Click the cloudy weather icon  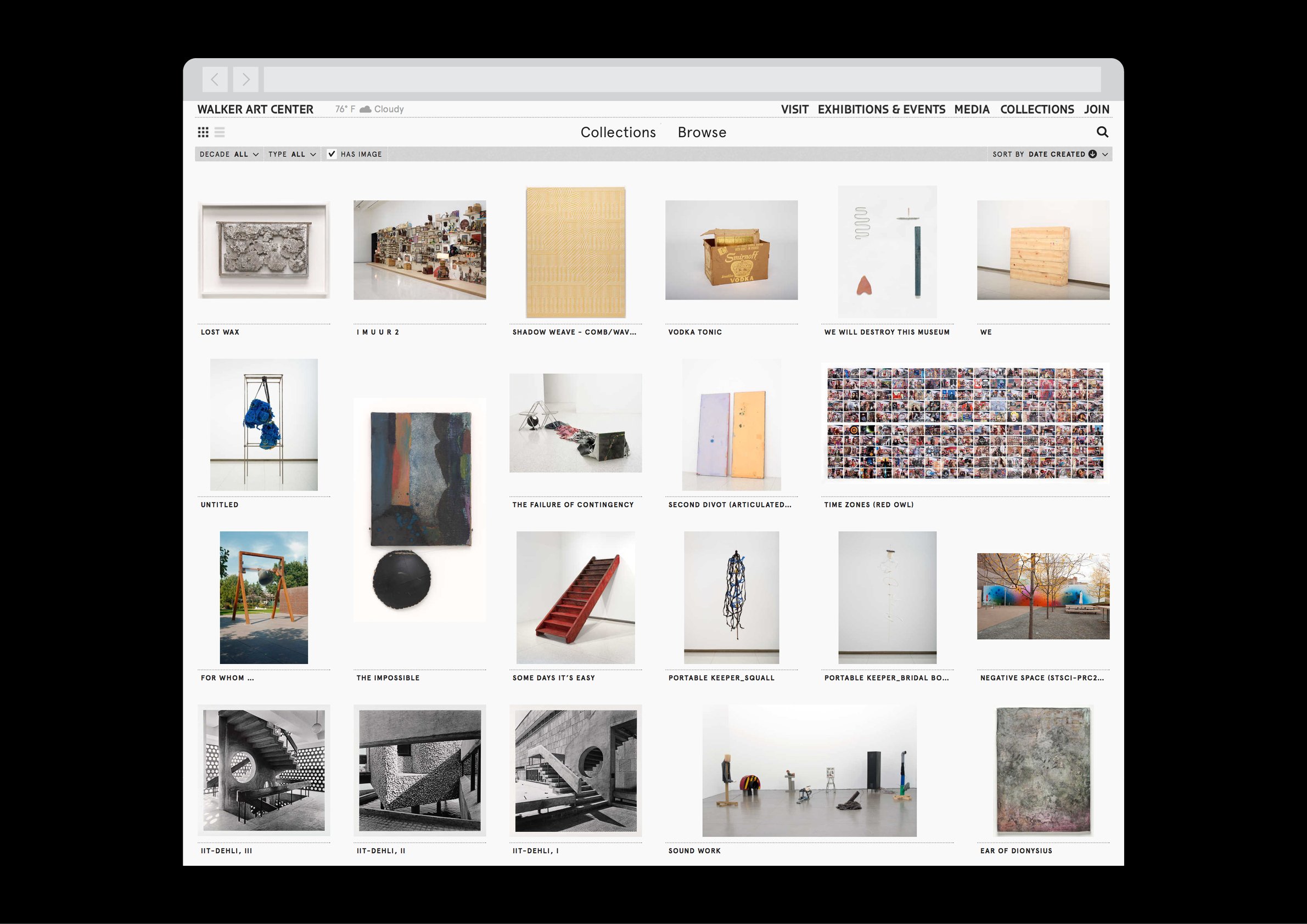pos(366,109)
